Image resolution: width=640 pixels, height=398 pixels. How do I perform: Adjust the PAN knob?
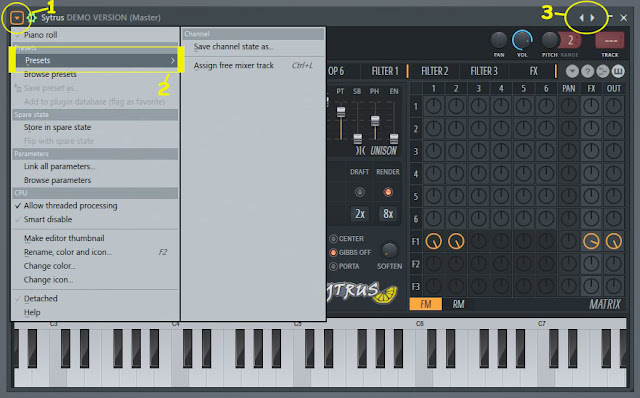point(499,40)
